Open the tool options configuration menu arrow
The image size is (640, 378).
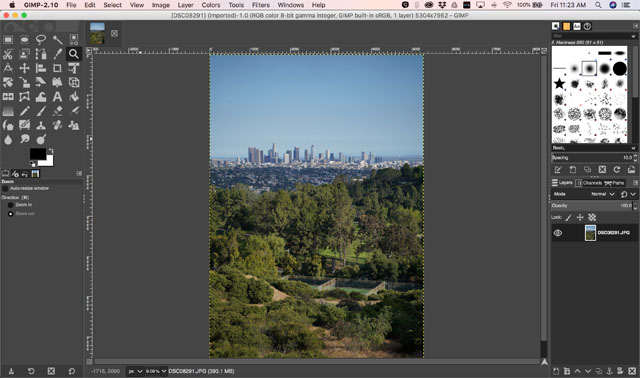tap(79, 174)
